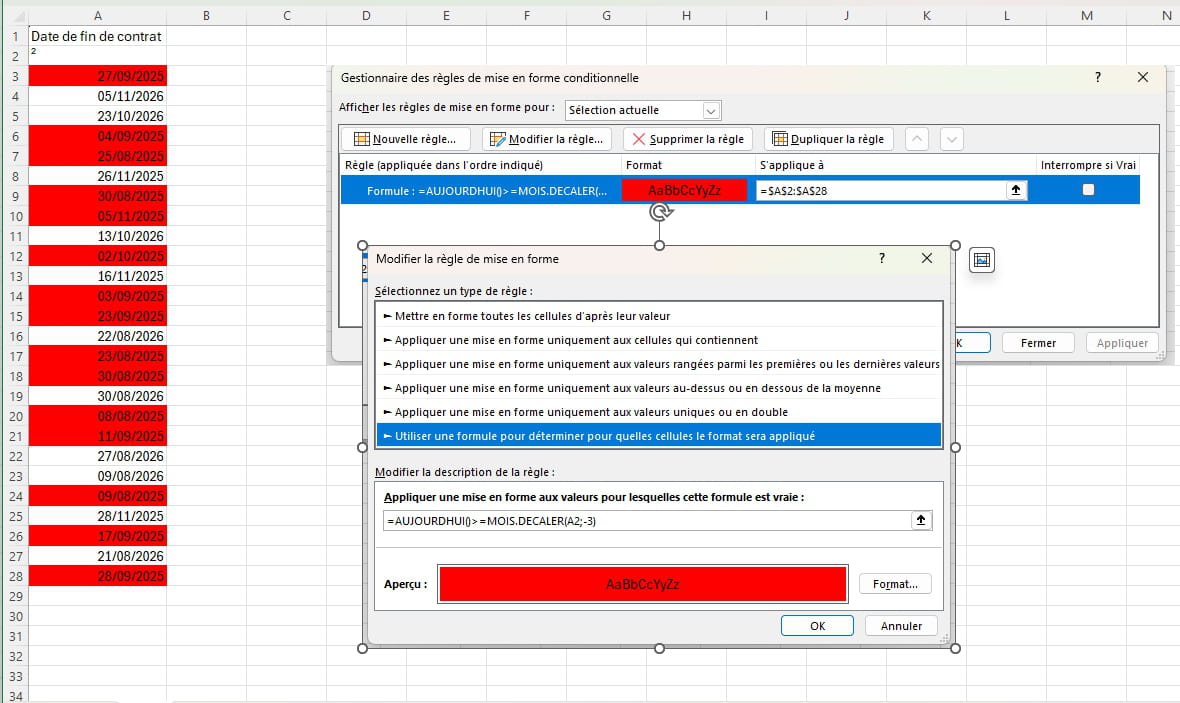Select cell with Date de fin de contrat
Screen dimensions: 1180x703
98,36
